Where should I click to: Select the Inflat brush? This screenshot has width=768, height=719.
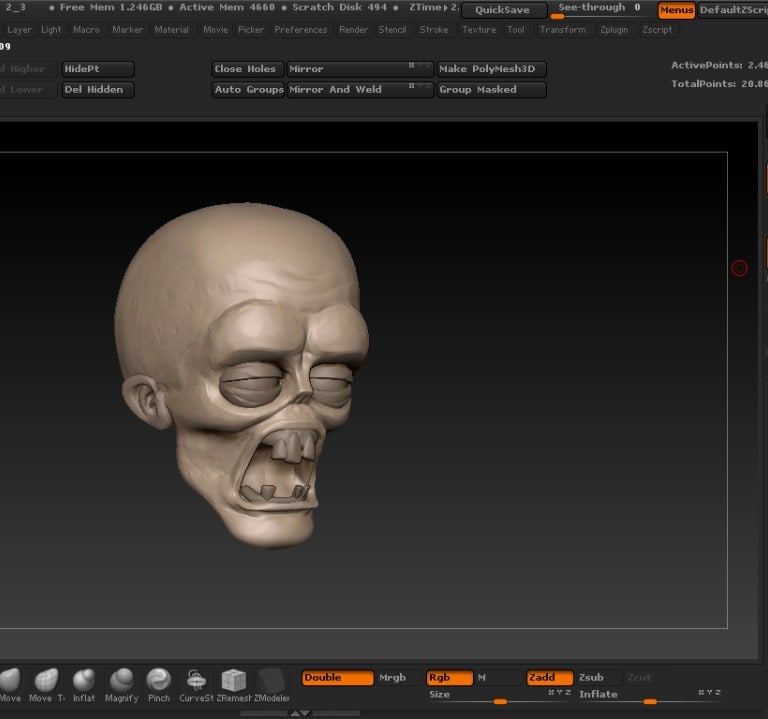pos(84,680)
